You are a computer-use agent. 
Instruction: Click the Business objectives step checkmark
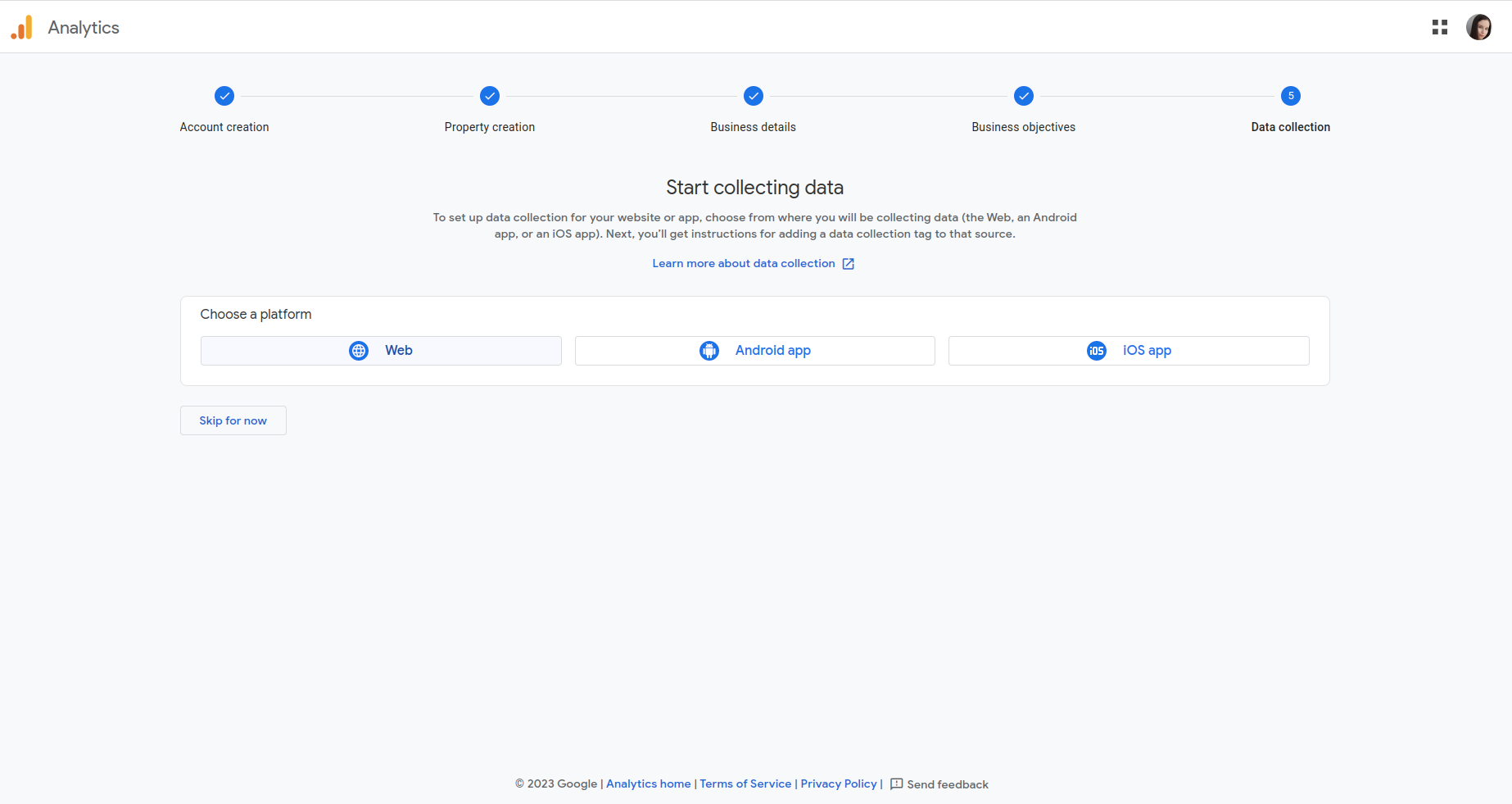1024,96
